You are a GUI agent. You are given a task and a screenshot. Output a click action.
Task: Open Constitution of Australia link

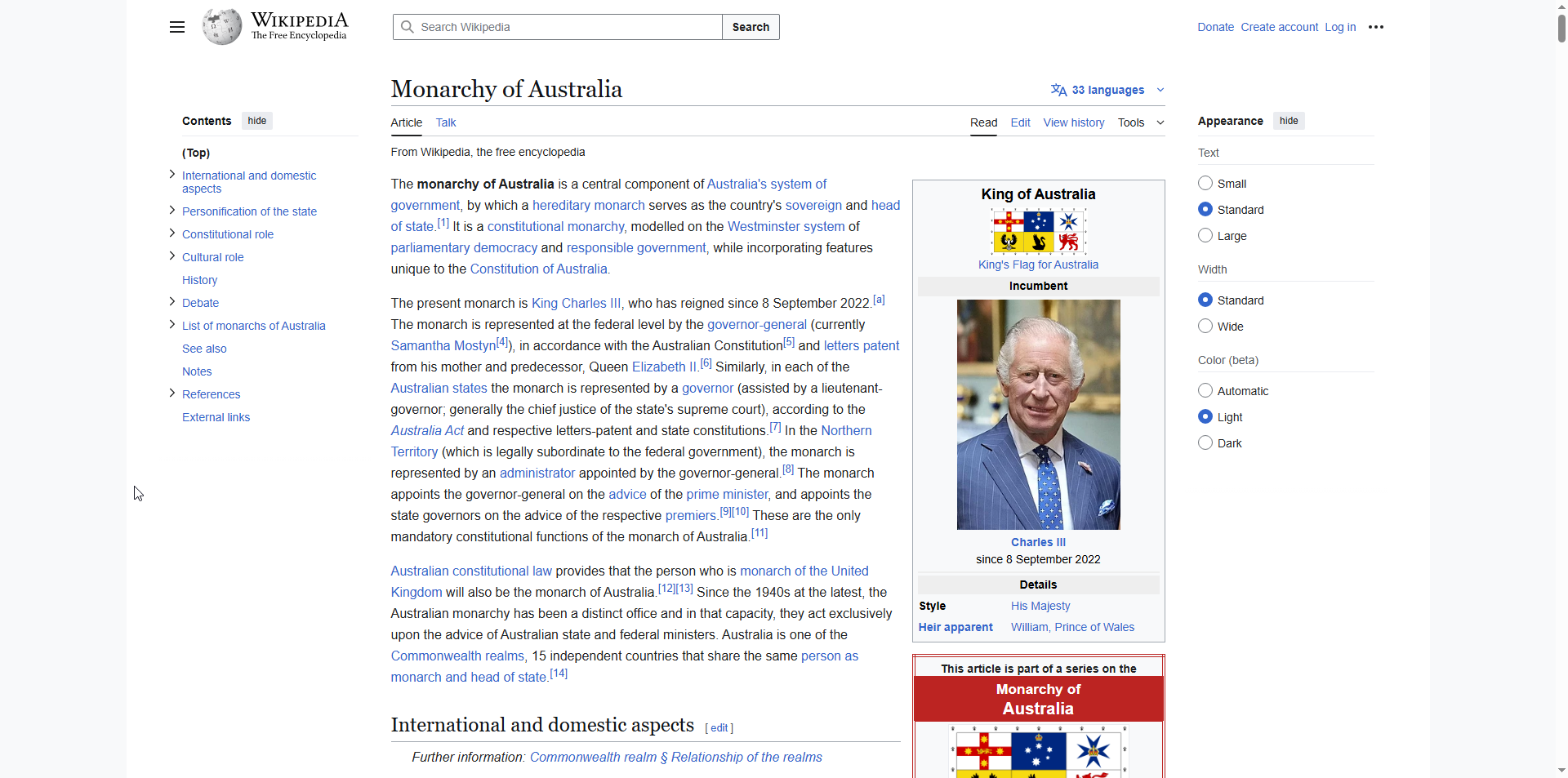point(538,269)
